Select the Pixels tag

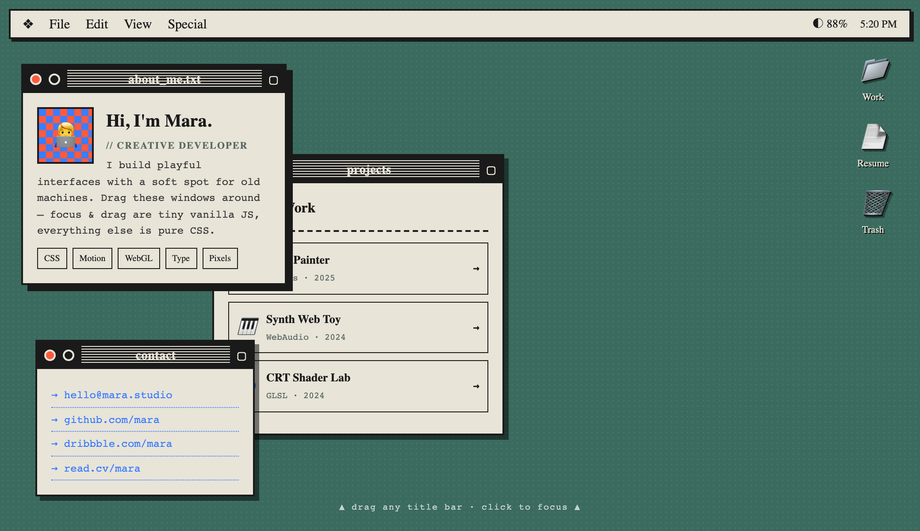point(220,258)
